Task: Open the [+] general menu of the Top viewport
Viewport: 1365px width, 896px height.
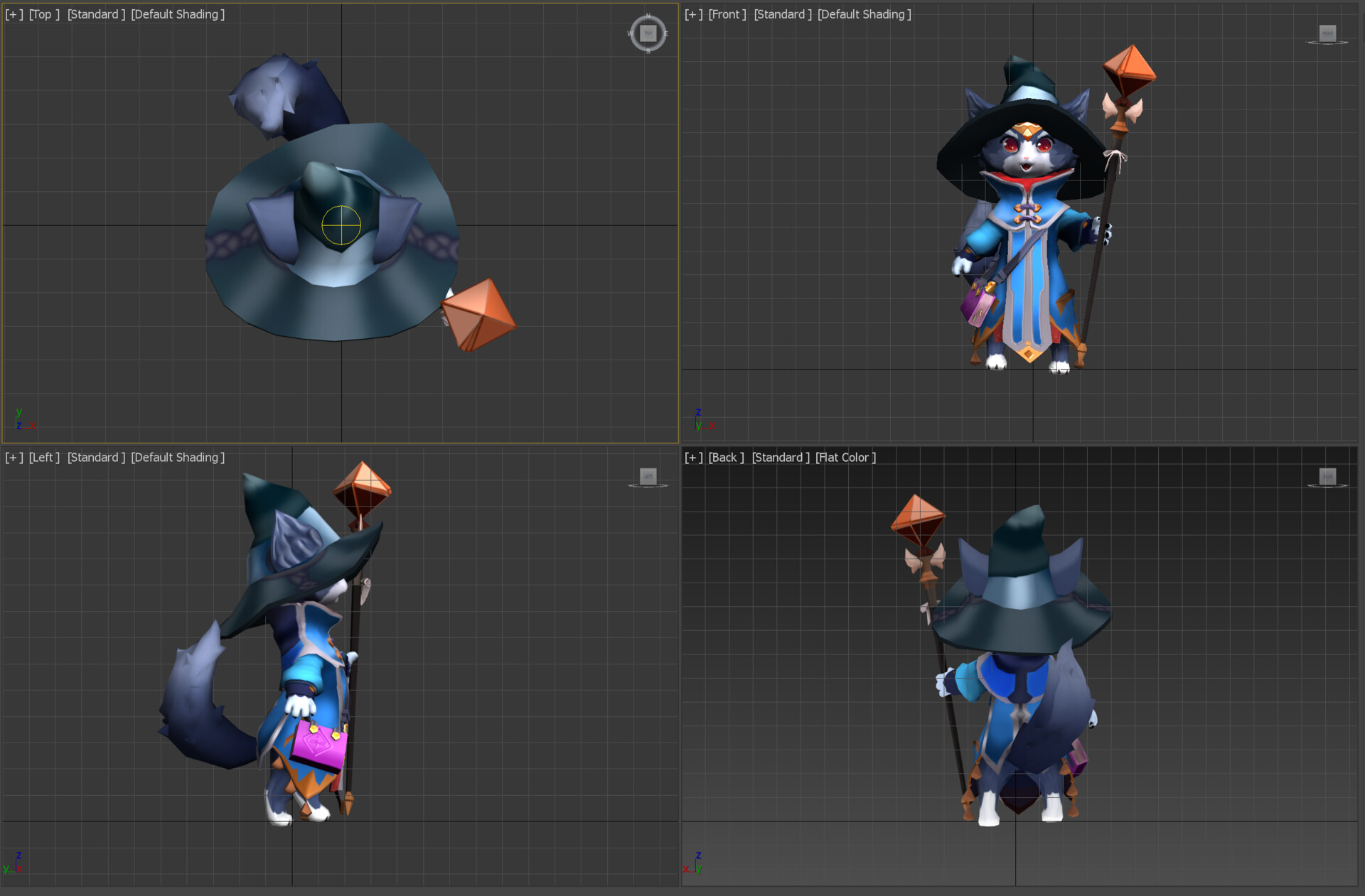Action: pos(13,14)
